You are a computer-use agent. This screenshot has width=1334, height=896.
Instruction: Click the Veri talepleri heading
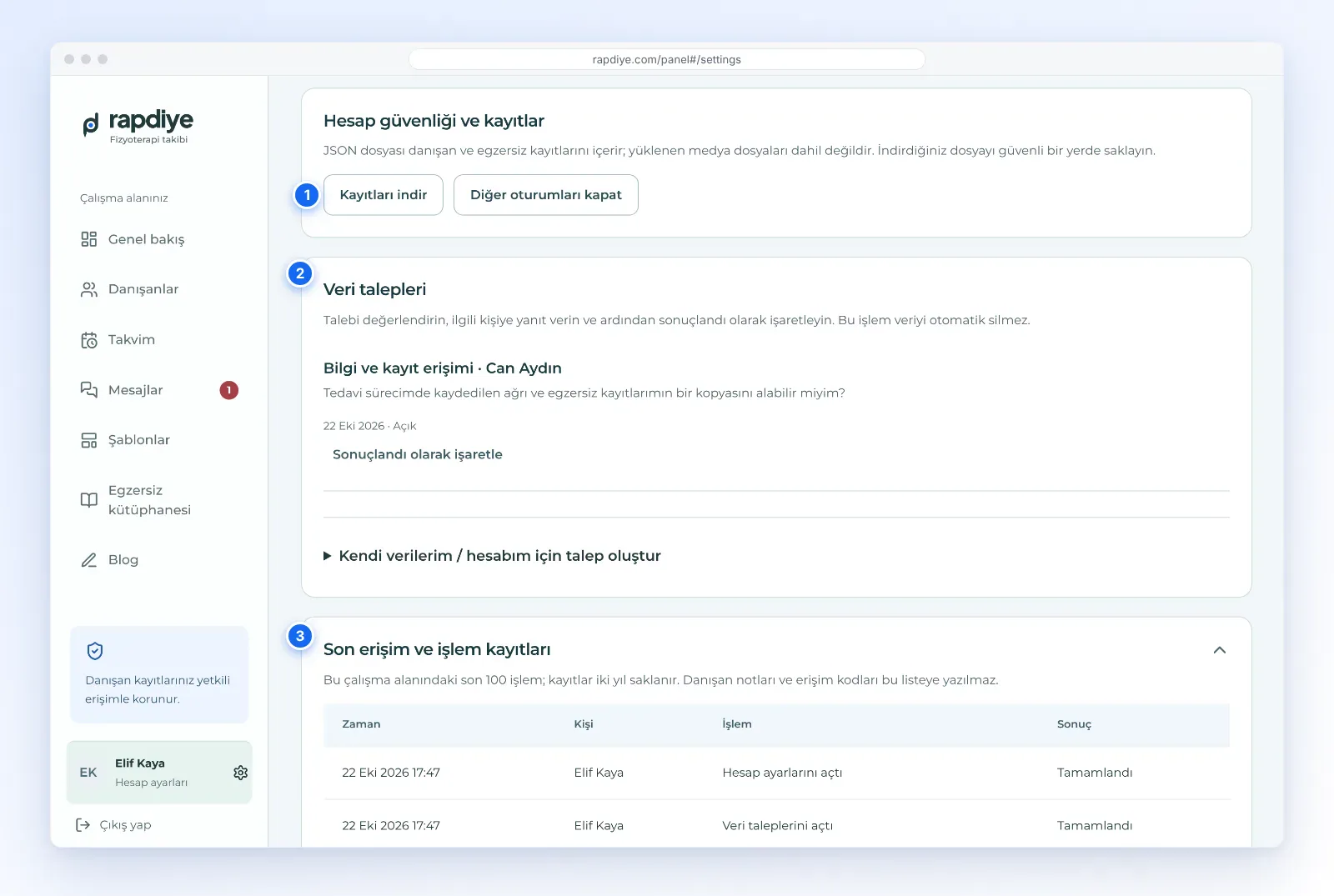[374, 289]
